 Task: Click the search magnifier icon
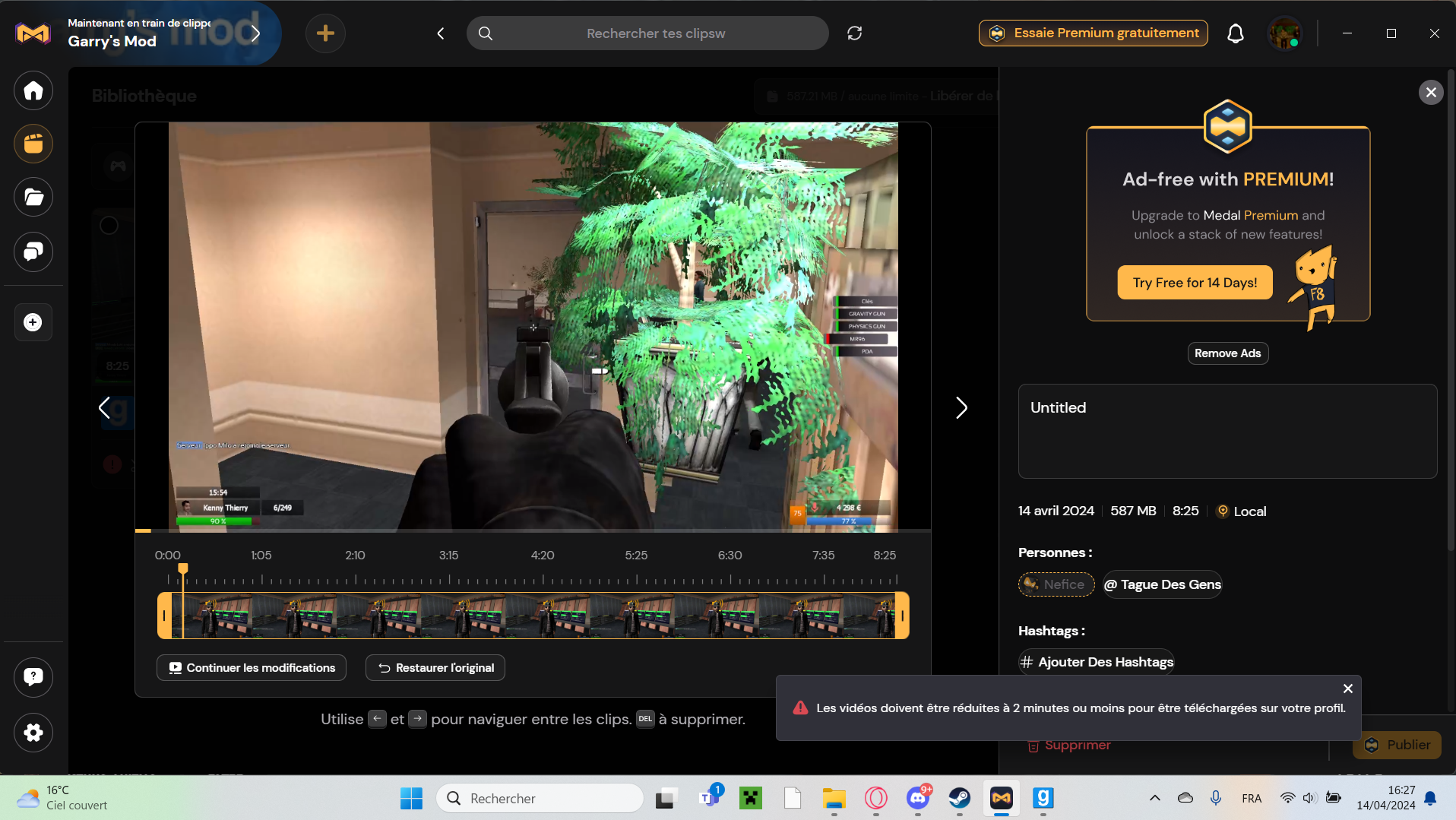click(x=486, y=33)
